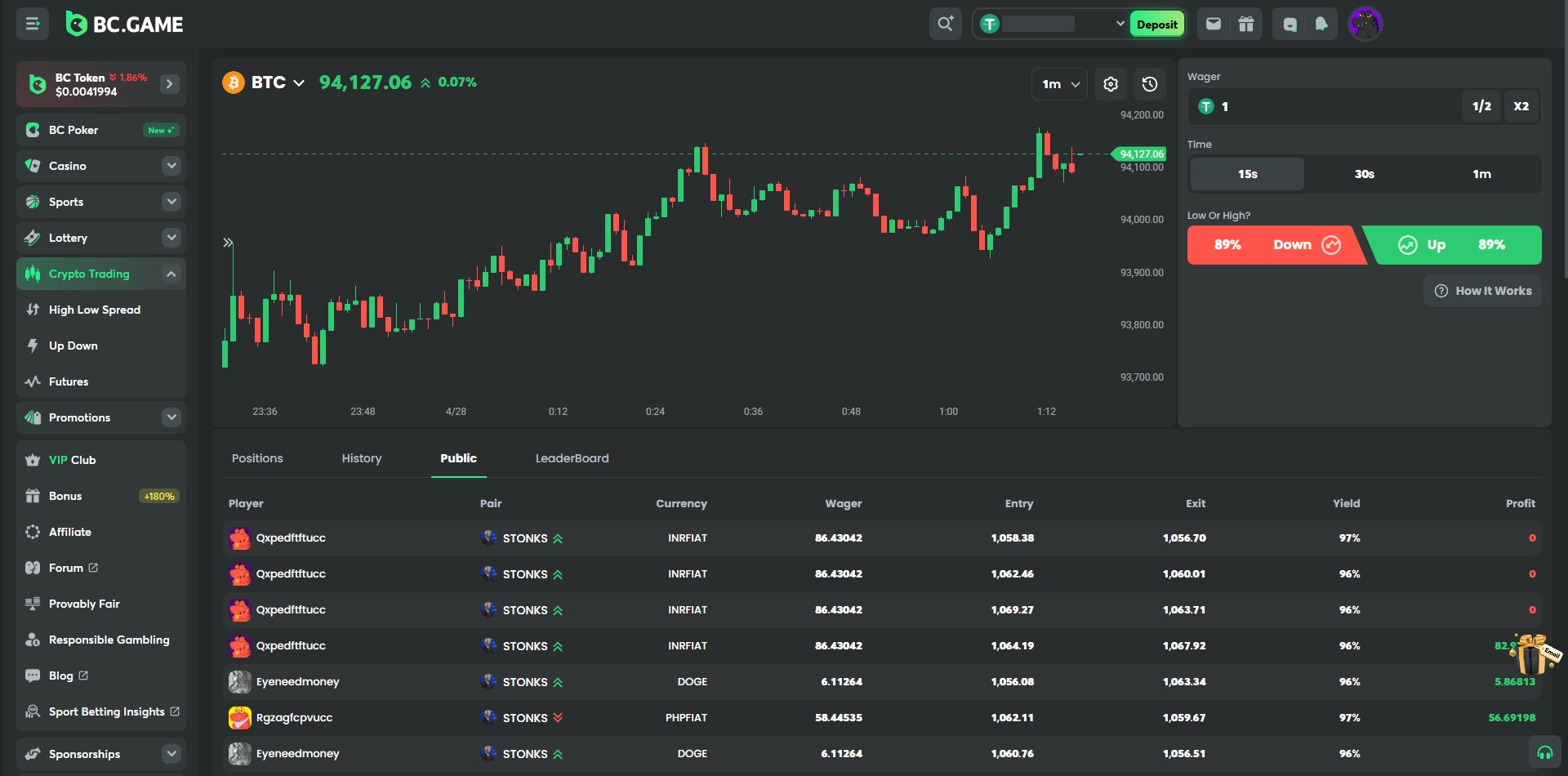Expand the Lottery menu chevron
Image resolution: width=1568 pixels, height=776 pixels.
point(171,238)
